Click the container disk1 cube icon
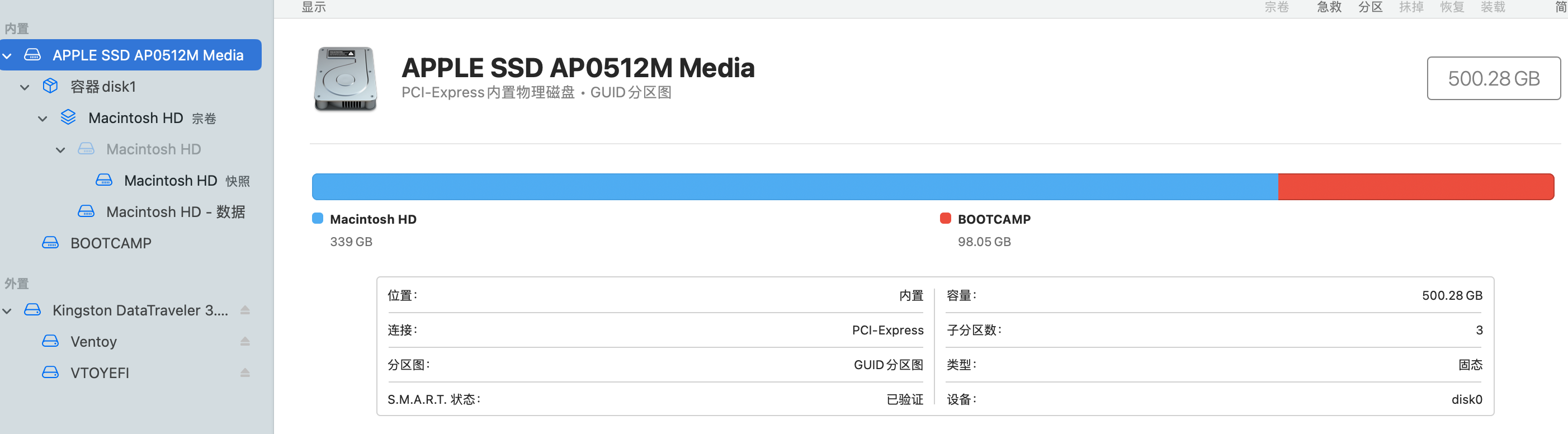 click(50, 87)
